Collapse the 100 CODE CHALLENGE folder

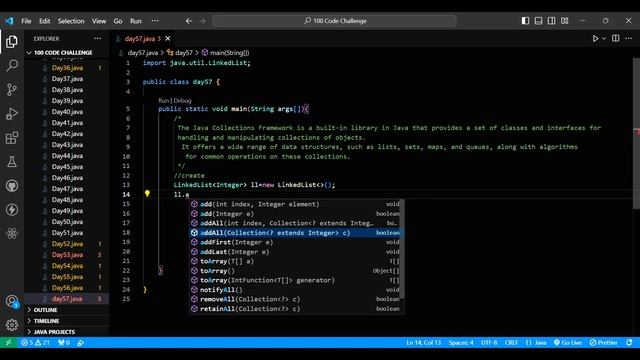coord(63,53)
